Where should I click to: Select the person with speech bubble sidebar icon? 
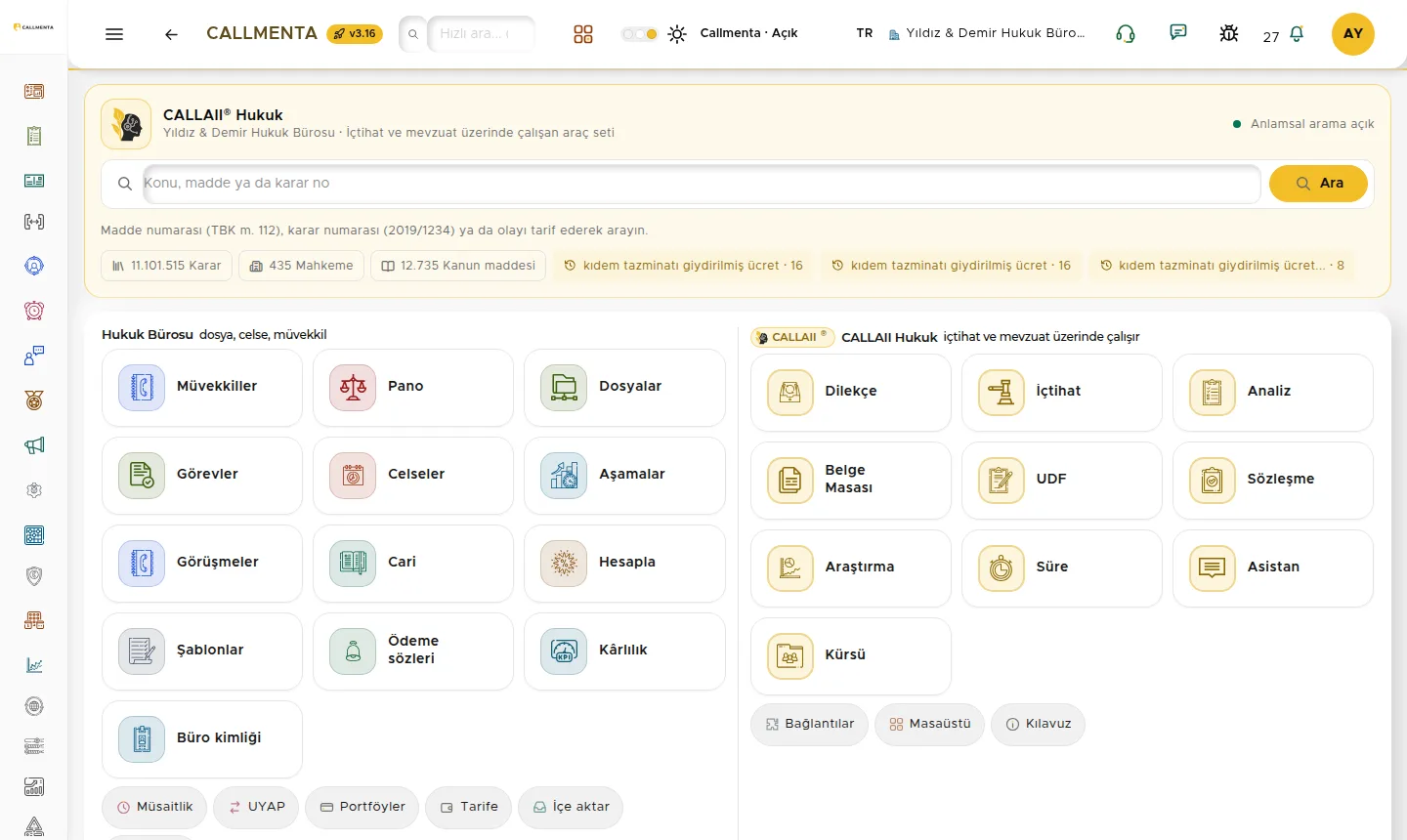pos(34,356)
